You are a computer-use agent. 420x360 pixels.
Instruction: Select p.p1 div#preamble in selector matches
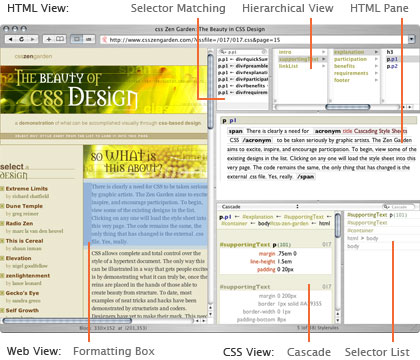243,66
